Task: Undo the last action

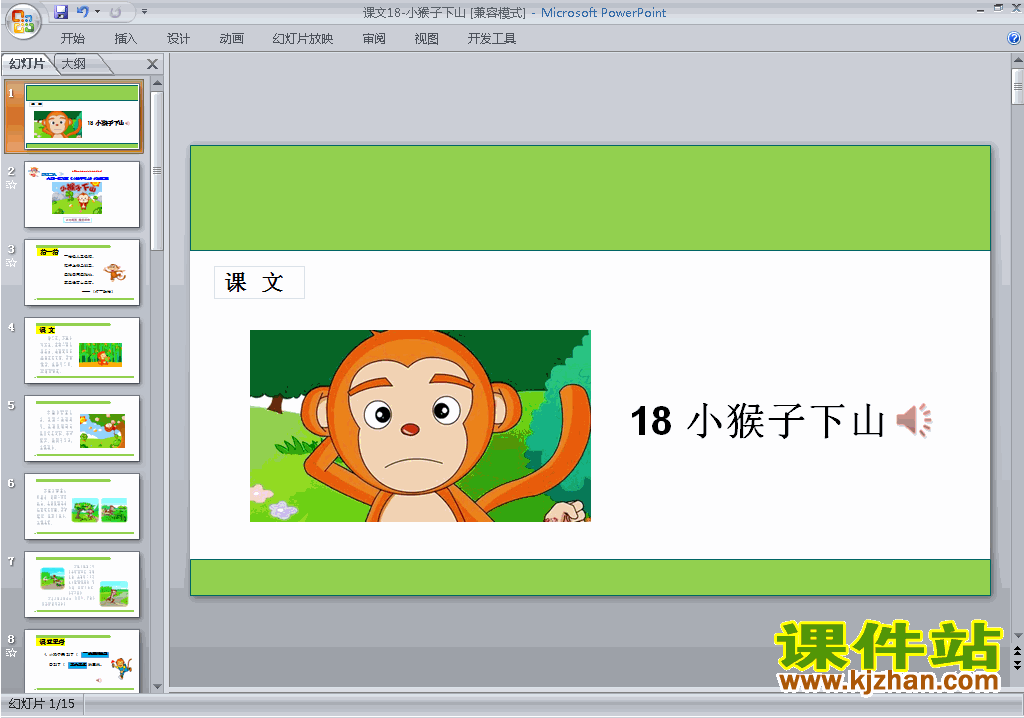Action: pos(82,12)
